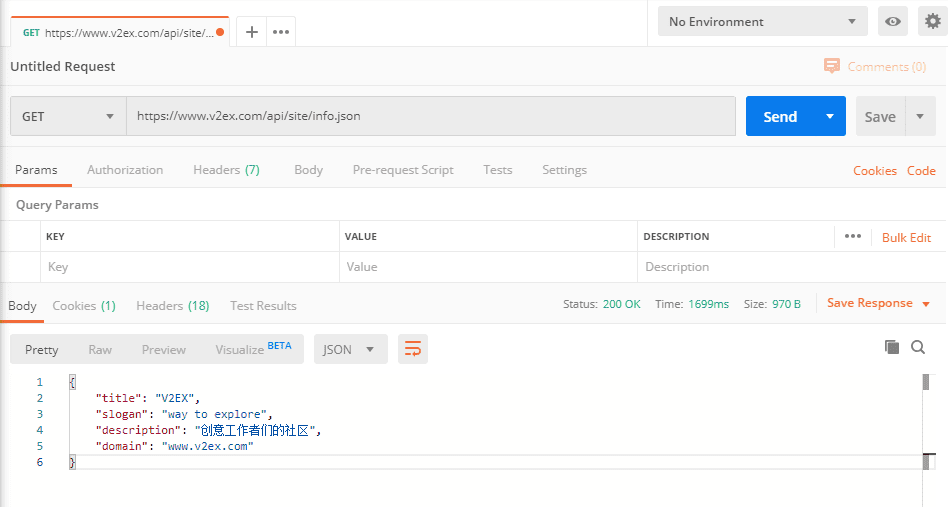The image size is (948, 507).
Task: Toggle response line wrap icon
Action: (x=413, y=349)
